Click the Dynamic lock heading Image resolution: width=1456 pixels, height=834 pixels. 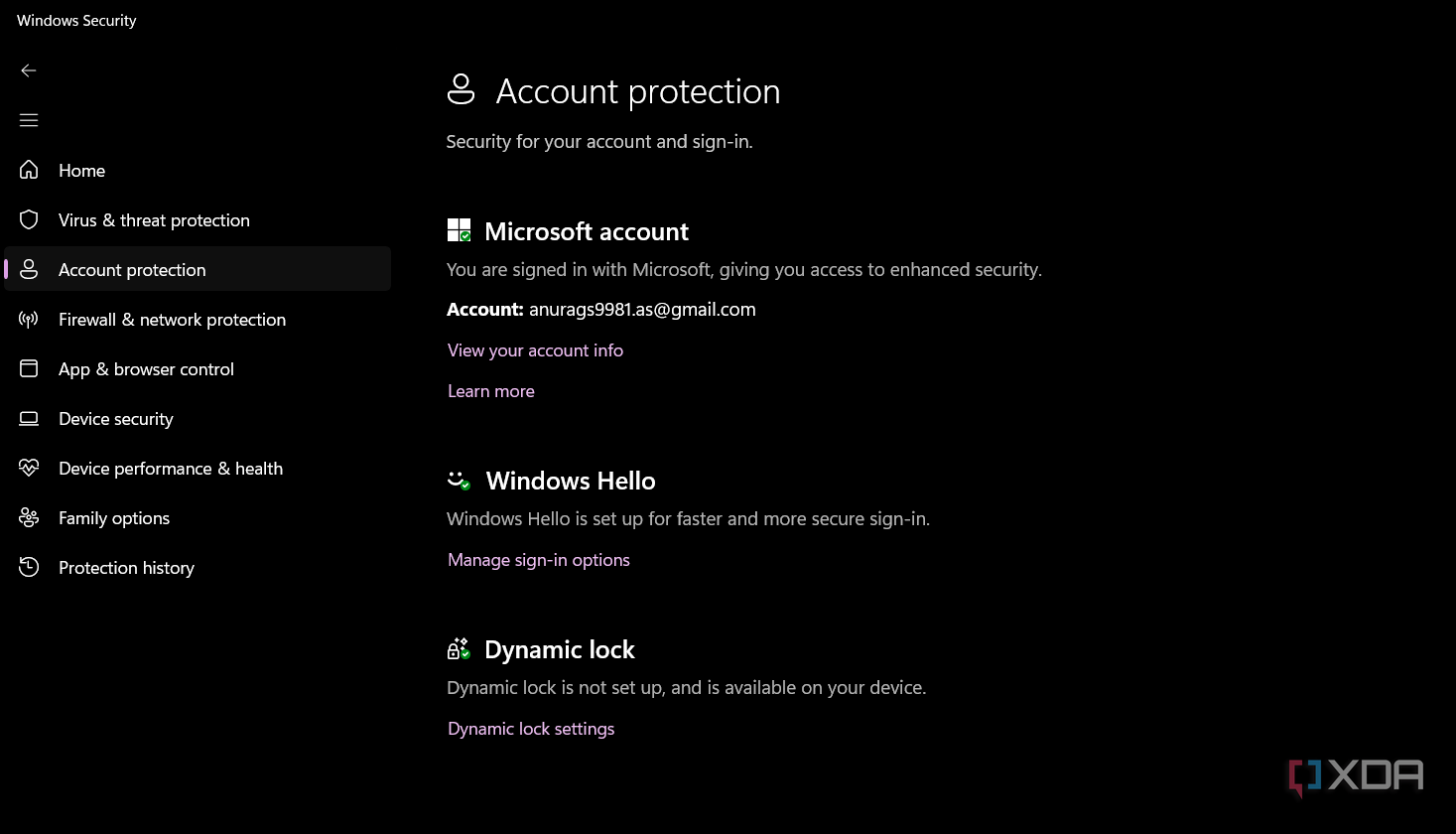point(560,649)
